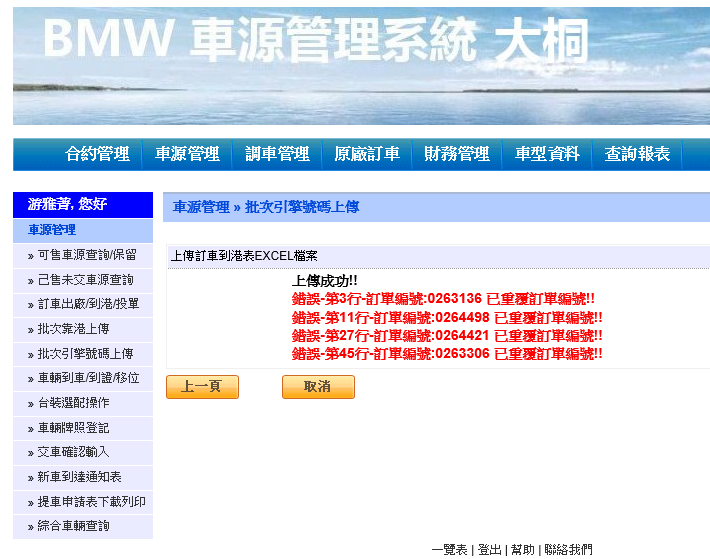Open the 車型資料 menu
The width and height of the screenshot is (710, 559).
[x=547, y=154]
